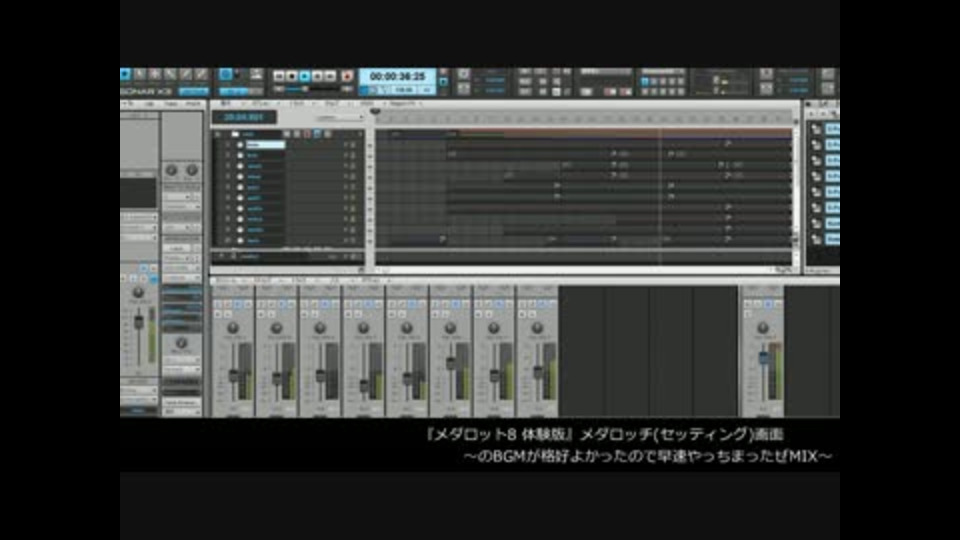This screenshot has width=960, height=540.
Task: Open the Region FX menu in Track view
Action: point(403,104)
